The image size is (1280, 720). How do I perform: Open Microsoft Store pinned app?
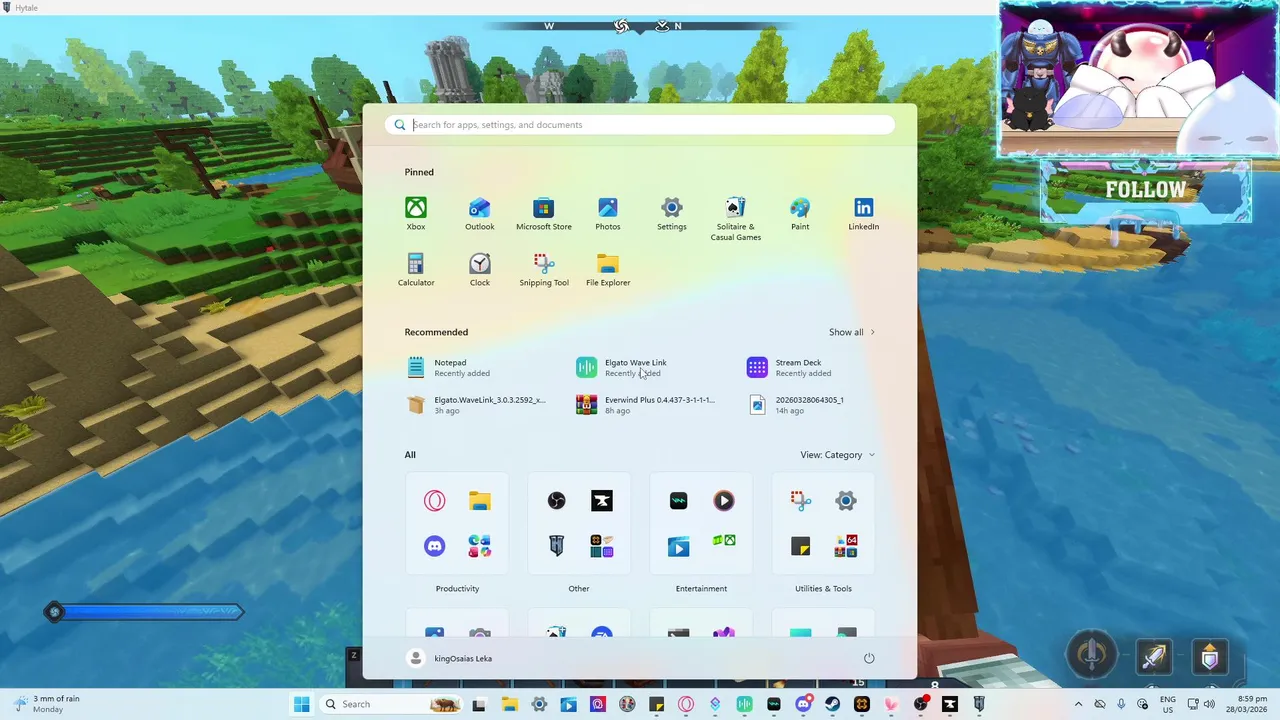(544, 213)
